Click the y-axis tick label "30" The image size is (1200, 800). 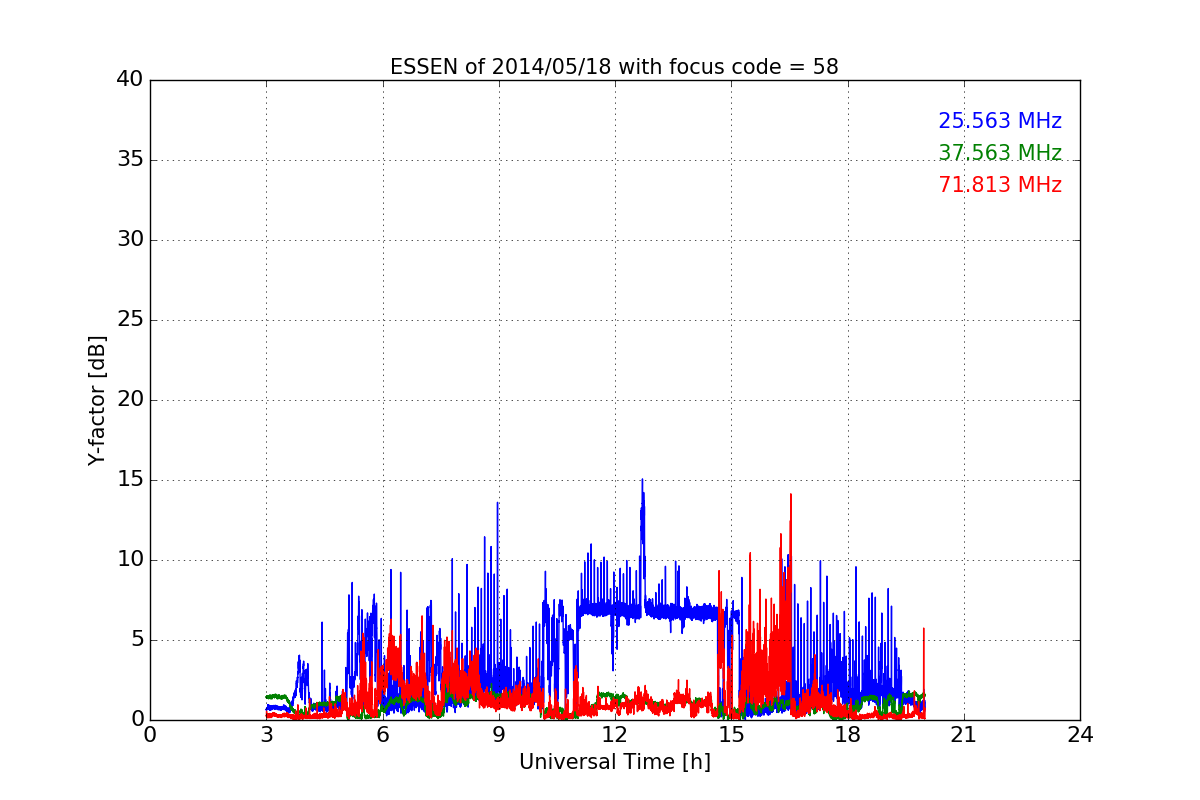(x=130, y=240)
